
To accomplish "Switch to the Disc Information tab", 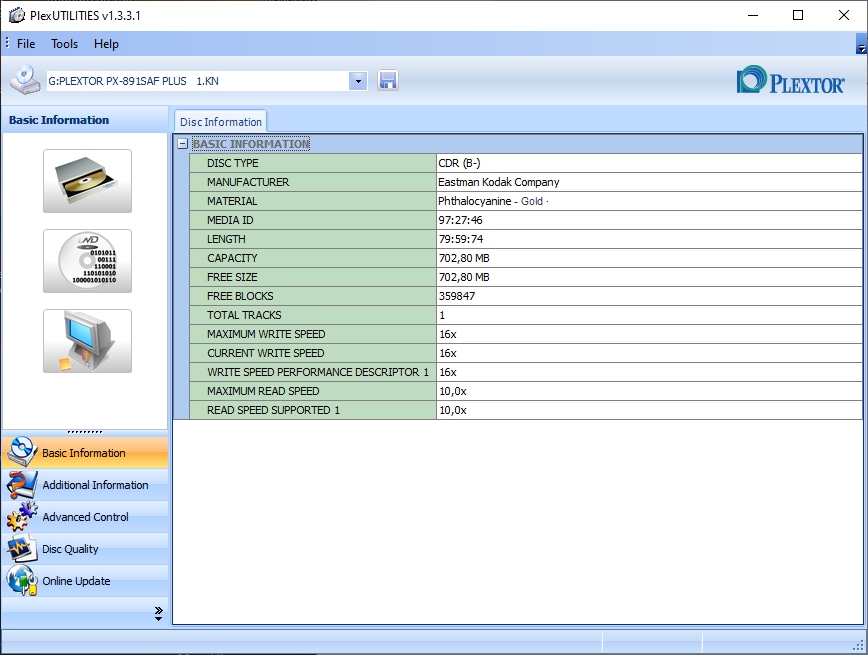I will point(221,122).
